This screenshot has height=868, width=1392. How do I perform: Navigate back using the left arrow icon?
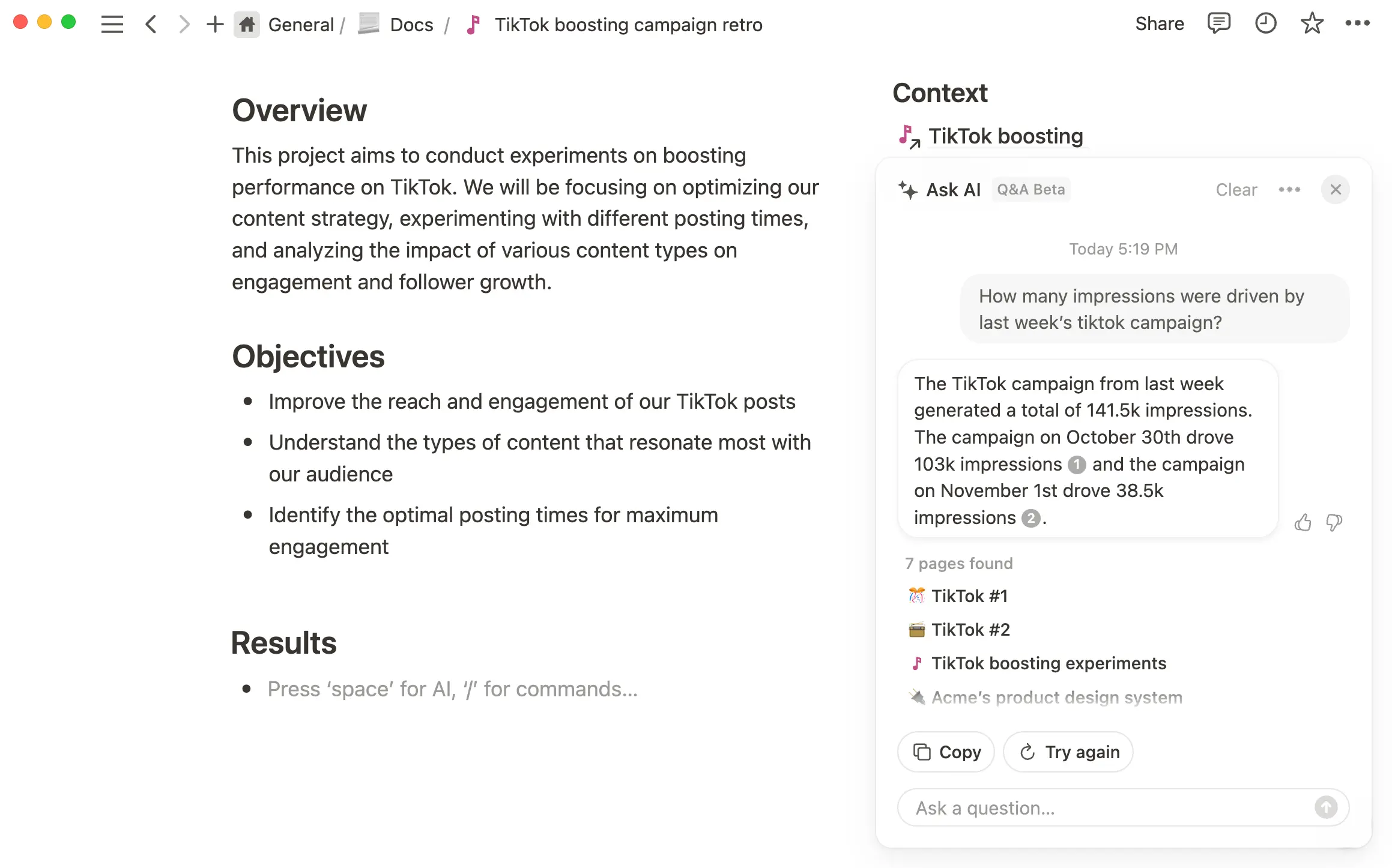(151, 24)
